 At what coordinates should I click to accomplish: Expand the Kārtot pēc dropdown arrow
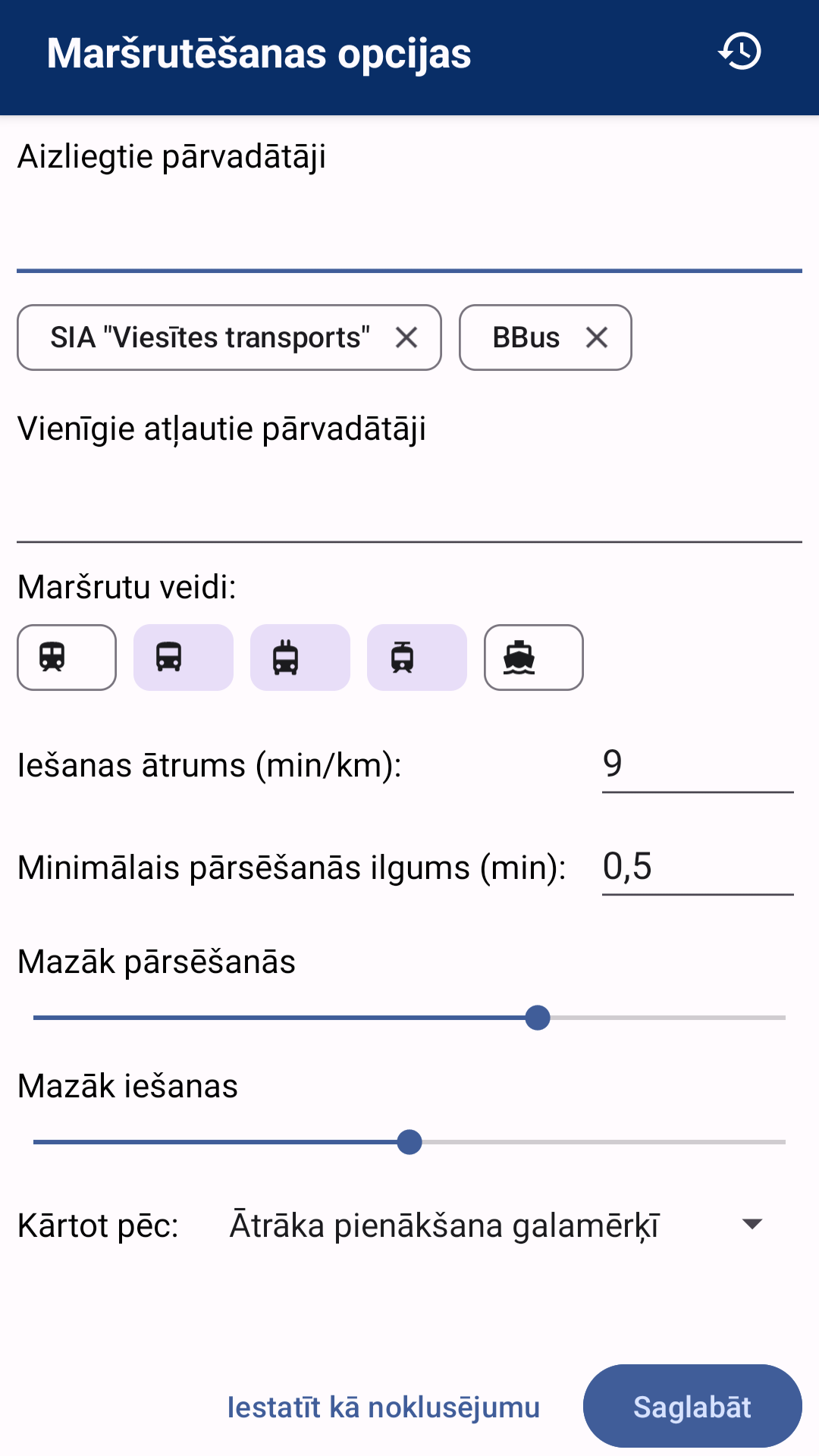click(752, 1224)
